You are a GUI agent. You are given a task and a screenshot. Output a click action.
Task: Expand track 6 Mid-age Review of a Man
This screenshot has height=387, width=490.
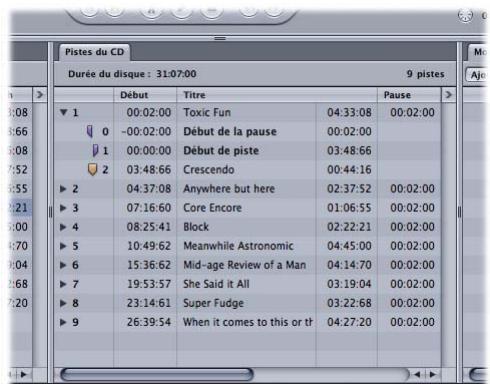pos(63,265)
